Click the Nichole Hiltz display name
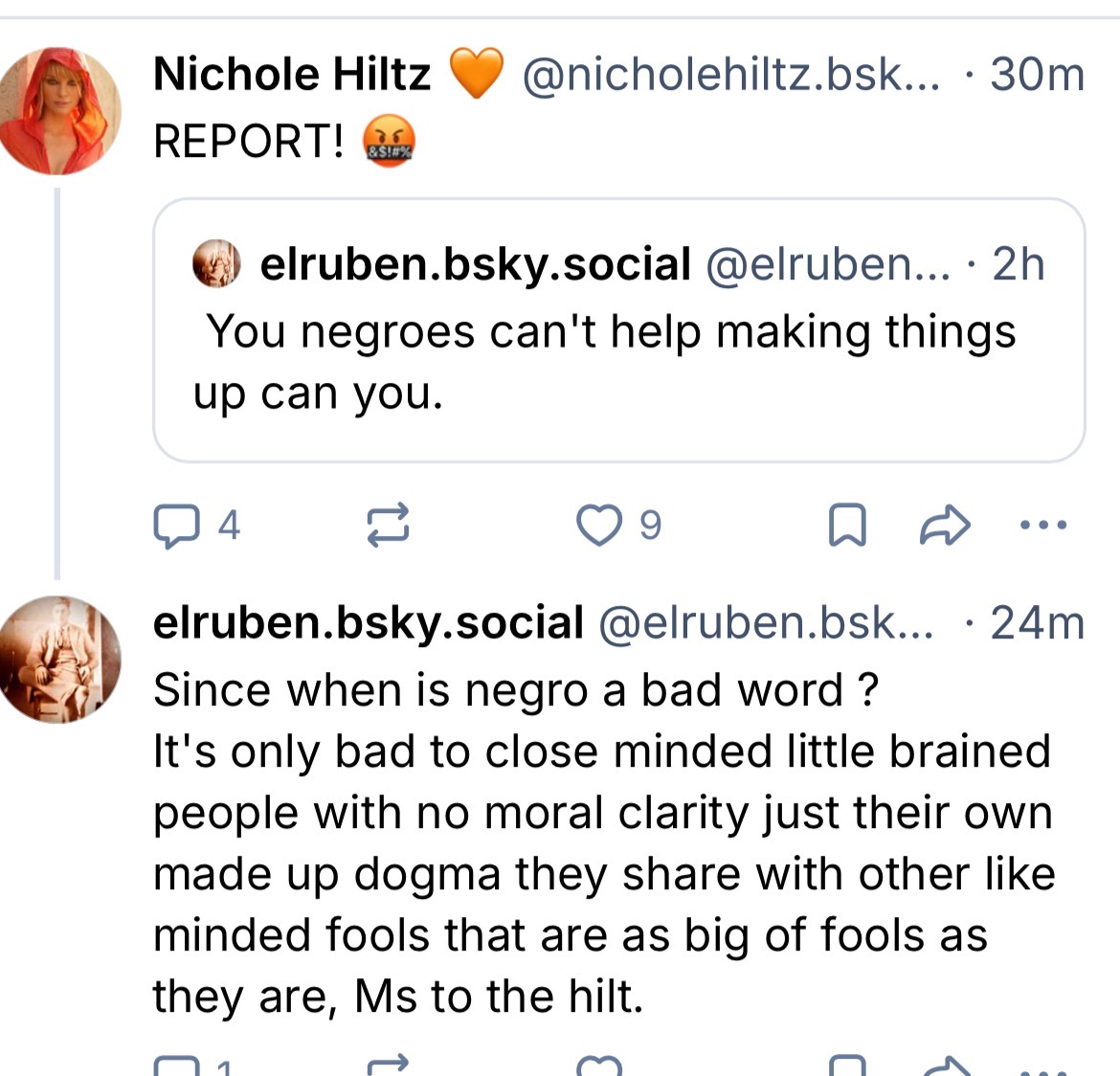Image resolution: width=1120 pixels, height=1076 pixels. 292,75
